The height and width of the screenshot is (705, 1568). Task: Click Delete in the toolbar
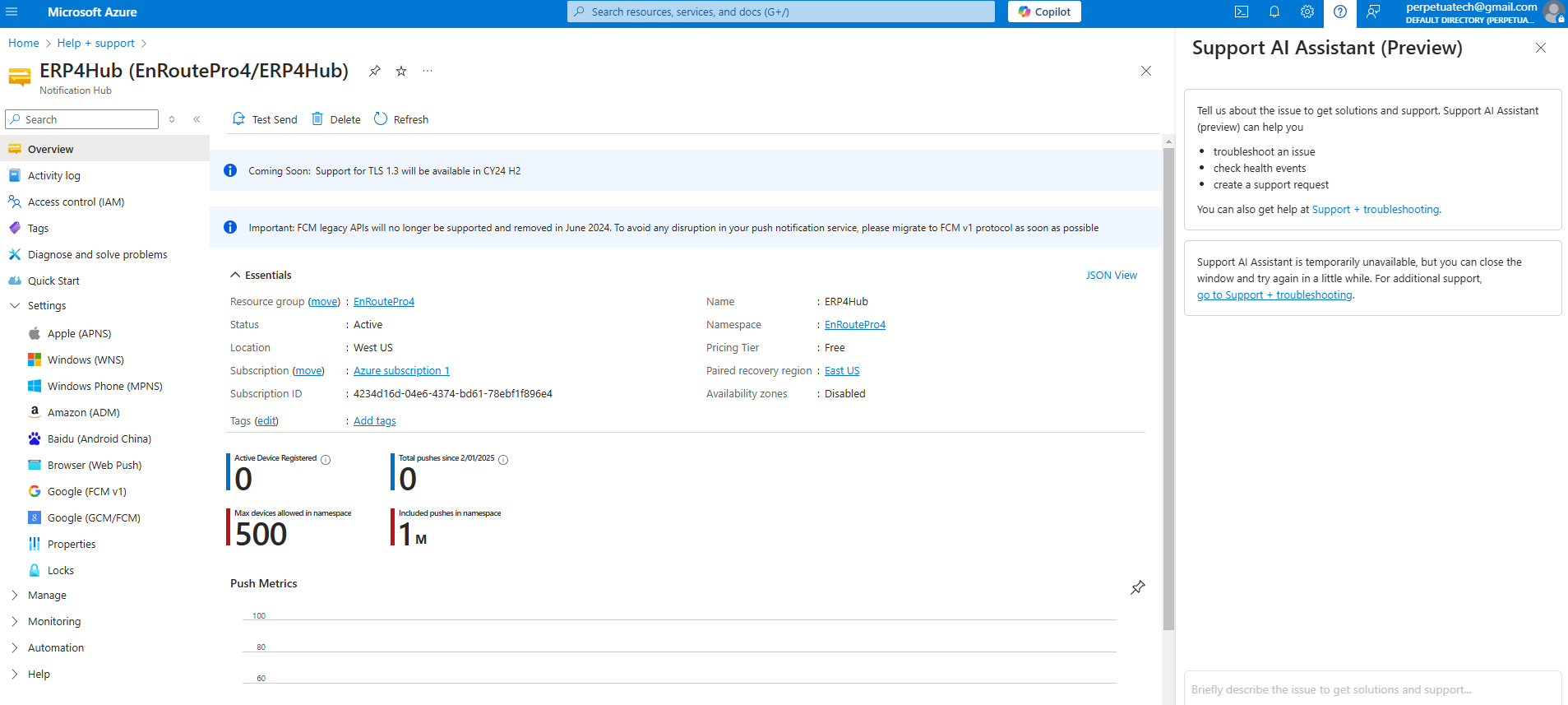(x=336, y=119)
